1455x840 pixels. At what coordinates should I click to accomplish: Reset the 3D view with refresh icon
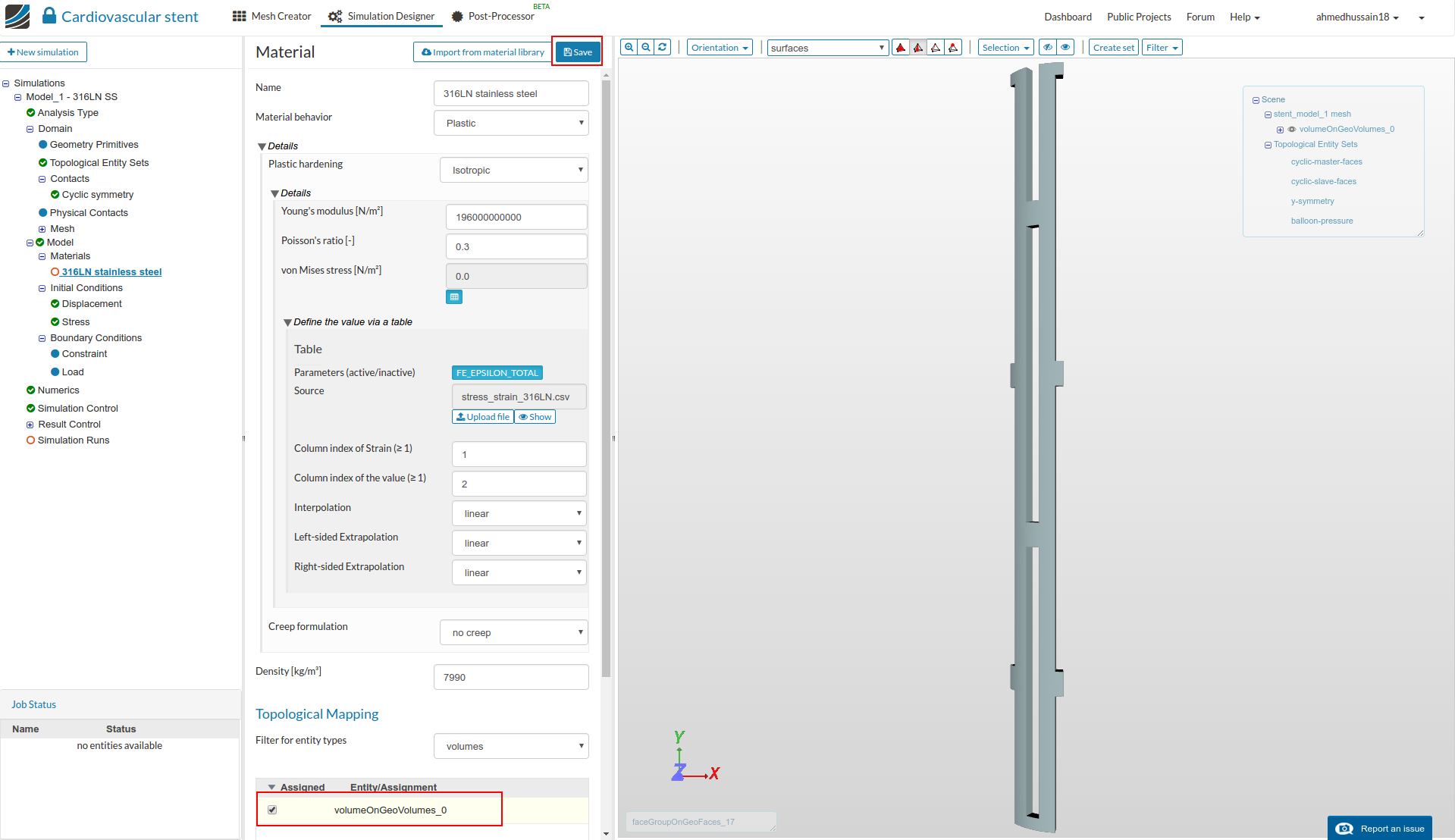663,47
